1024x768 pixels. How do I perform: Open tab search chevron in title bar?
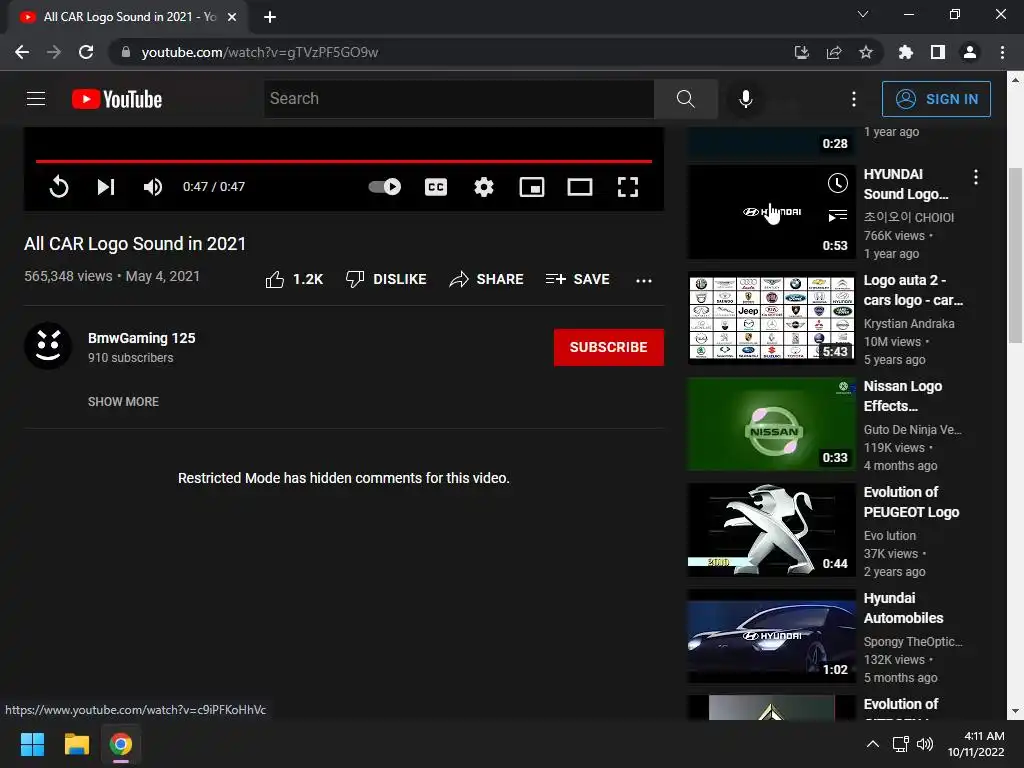point(863,14)
